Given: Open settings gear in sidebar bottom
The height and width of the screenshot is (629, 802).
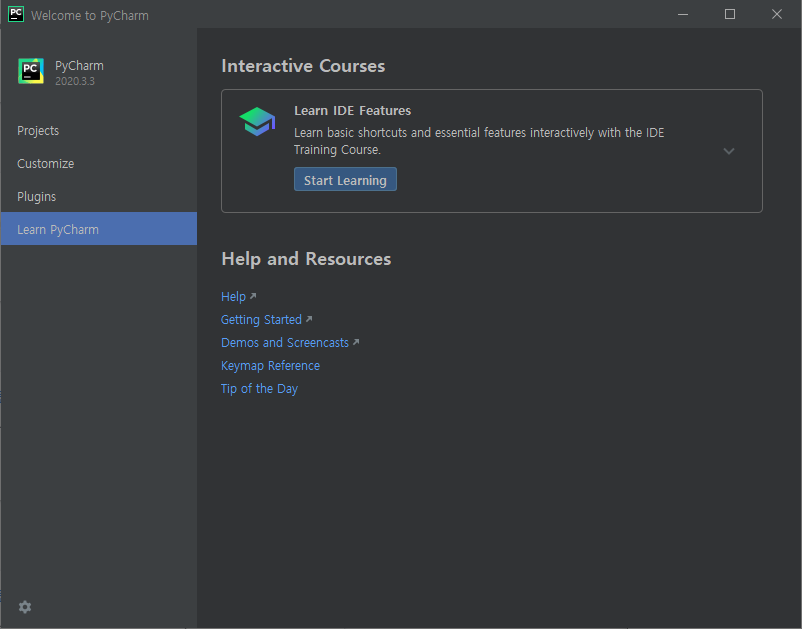Looking at the screenshot, I should (25, 607).
